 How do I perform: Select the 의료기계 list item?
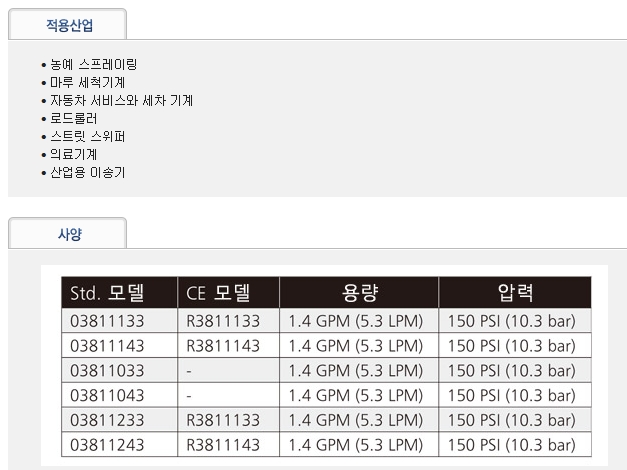74,154
